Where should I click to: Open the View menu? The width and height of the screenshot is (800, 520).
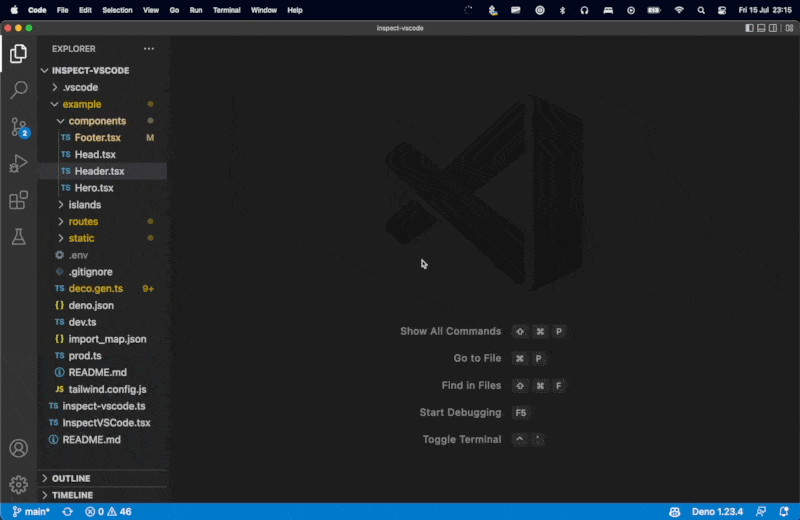151,10
